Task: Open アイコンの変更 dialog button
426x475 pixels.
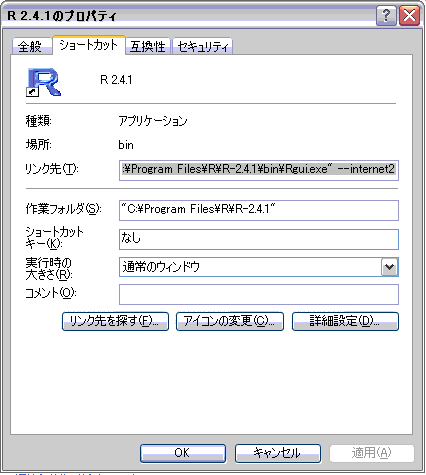Action: click(230, 321)
